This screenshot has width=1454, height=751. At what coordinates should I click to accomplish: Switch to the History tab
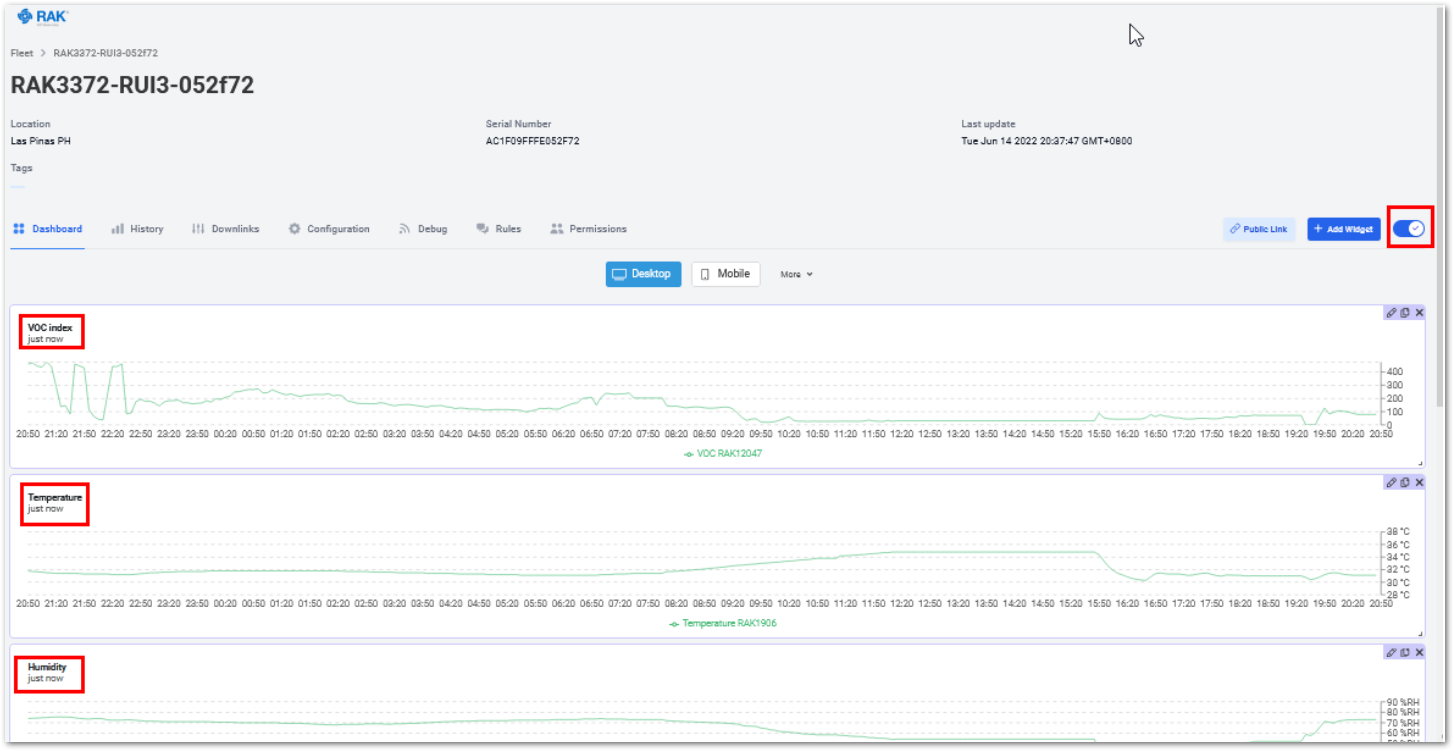(137, 229)
